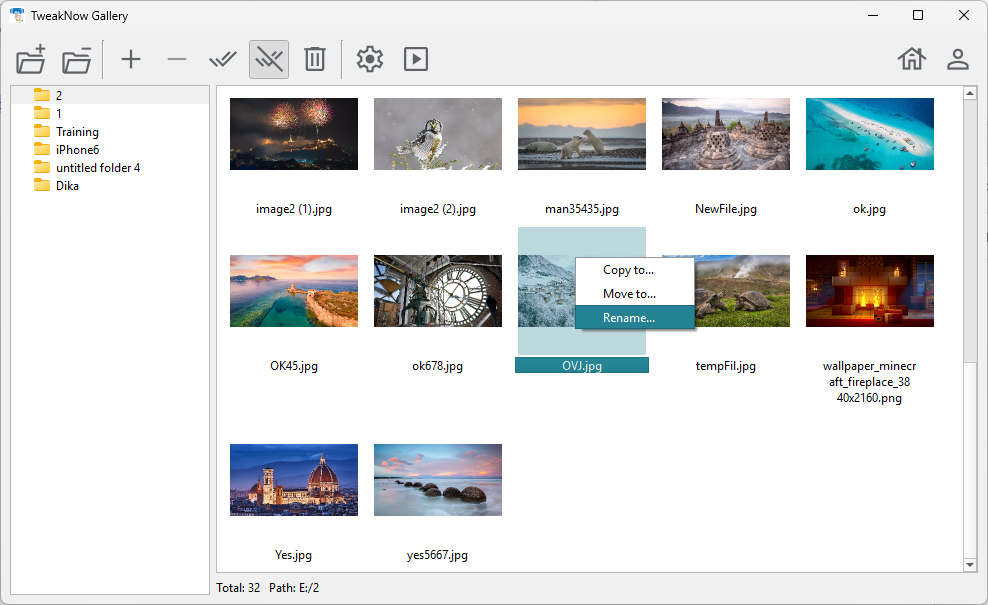The height and width of the screenshot is (605, 988).
Task: Go to home using the house icon
Action: coord(912,59)
